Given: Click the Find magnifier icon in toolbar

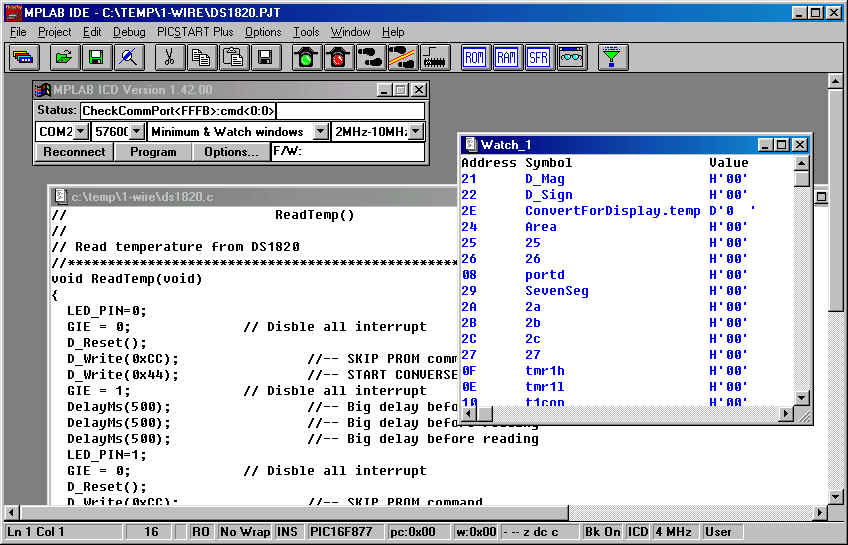Looking at the screenshot, I should tap(129, 57).
